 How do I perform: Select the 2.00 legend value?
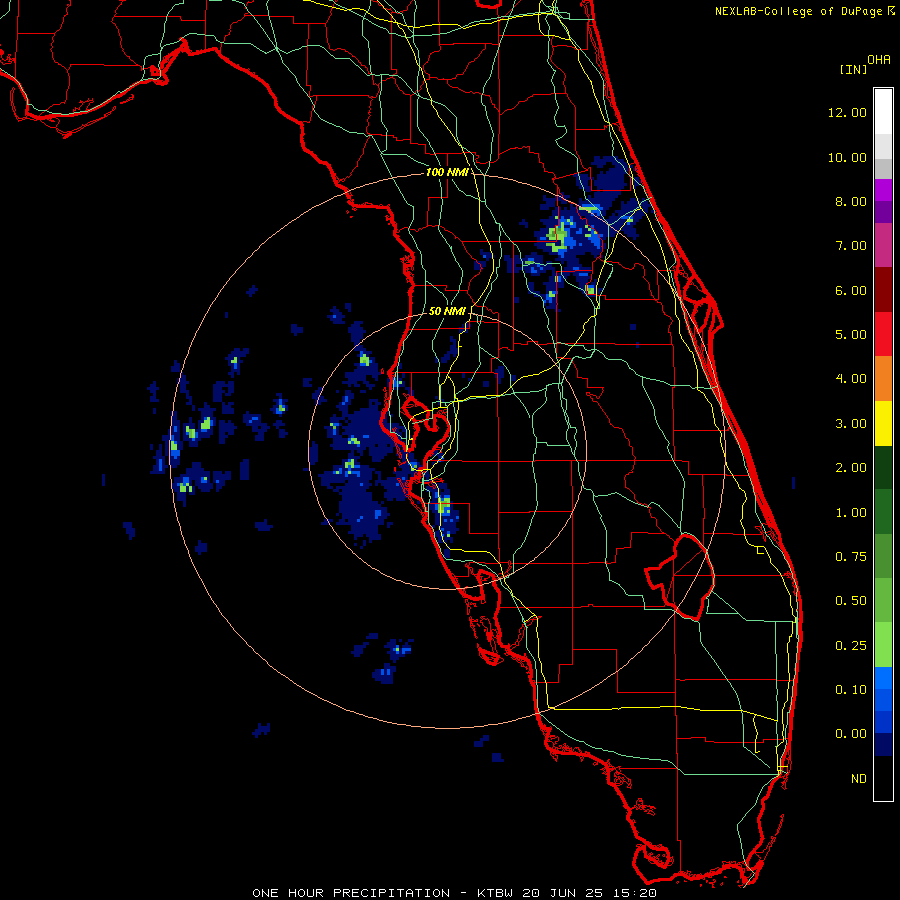(851, 468)
